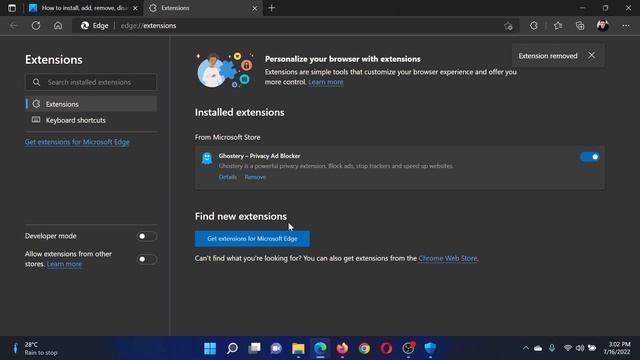Open Task View from taskbar

click(254, 348)
